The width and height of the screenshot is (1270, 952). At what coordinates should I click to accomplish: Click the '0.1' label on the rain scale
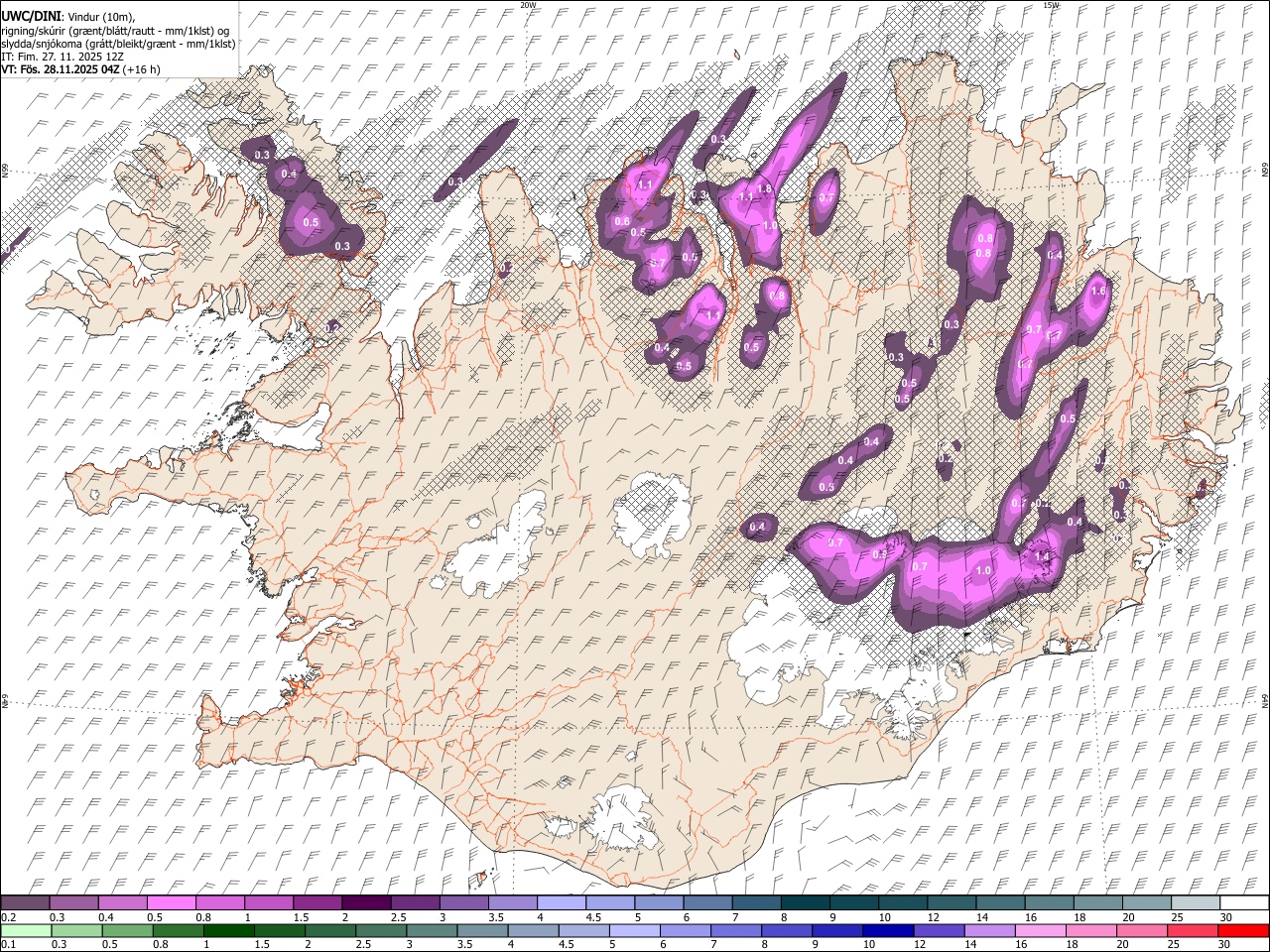point(8,944)
